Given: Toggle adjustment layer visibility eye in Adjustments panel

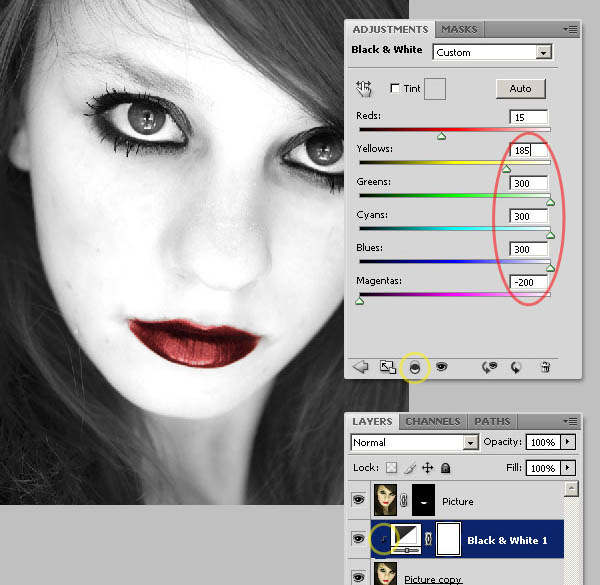Looking at the screenshot, I should click(442, 367).
